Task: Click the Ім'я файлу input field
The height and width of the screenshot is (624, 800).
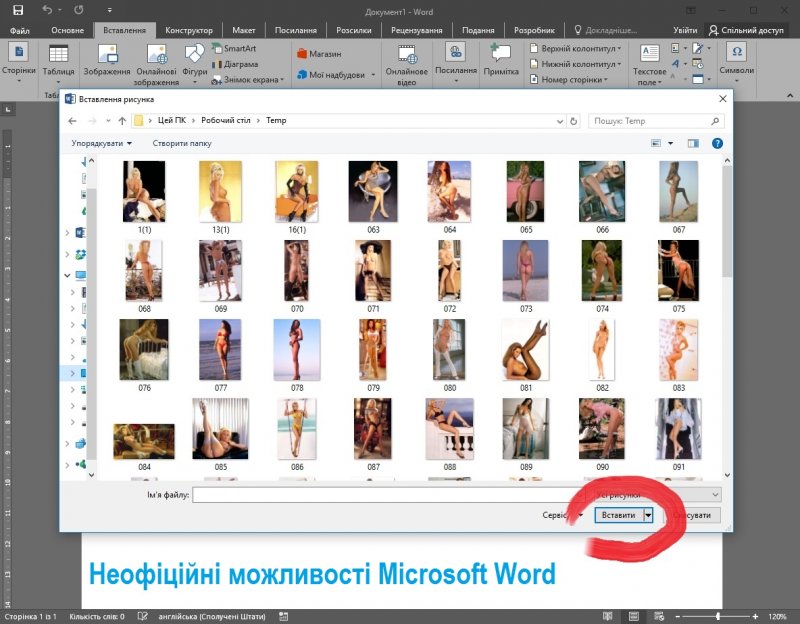Action: (x=380, y=495)
